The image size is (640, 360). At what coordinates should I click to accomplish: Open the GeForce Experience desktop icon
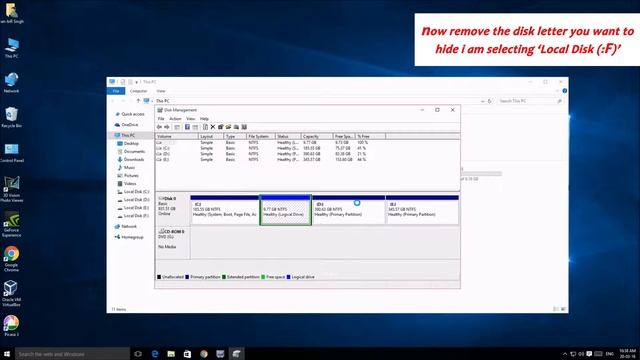pos(11,224)
